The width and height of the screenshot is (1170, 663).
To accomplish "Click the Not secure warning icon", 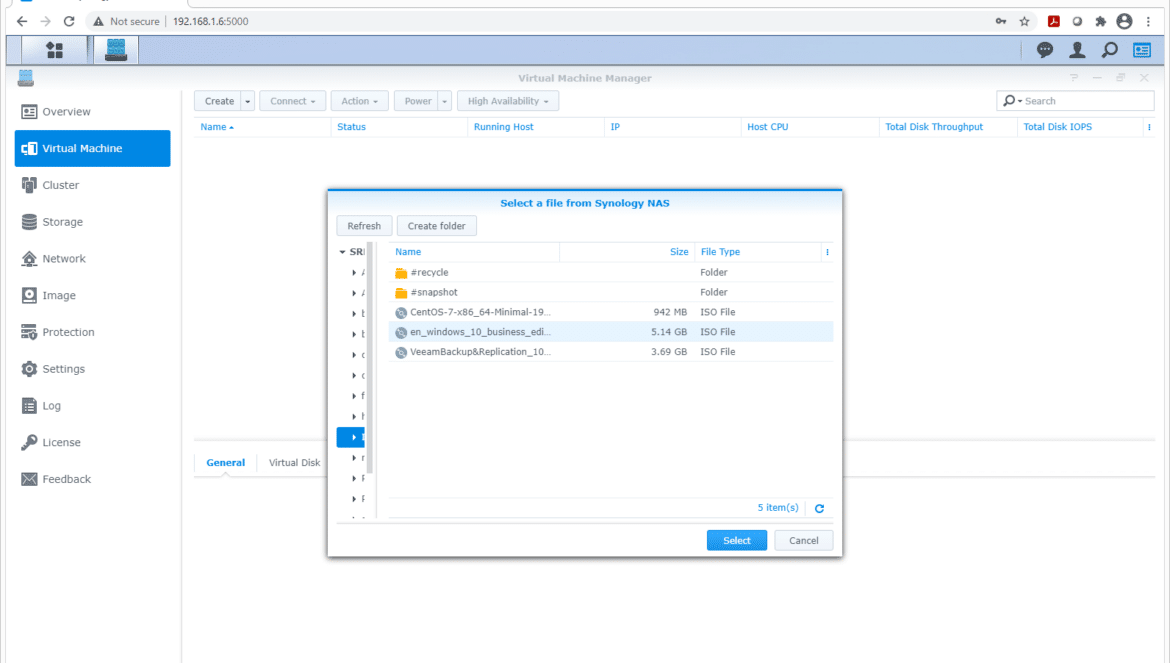I will point(98,21).
